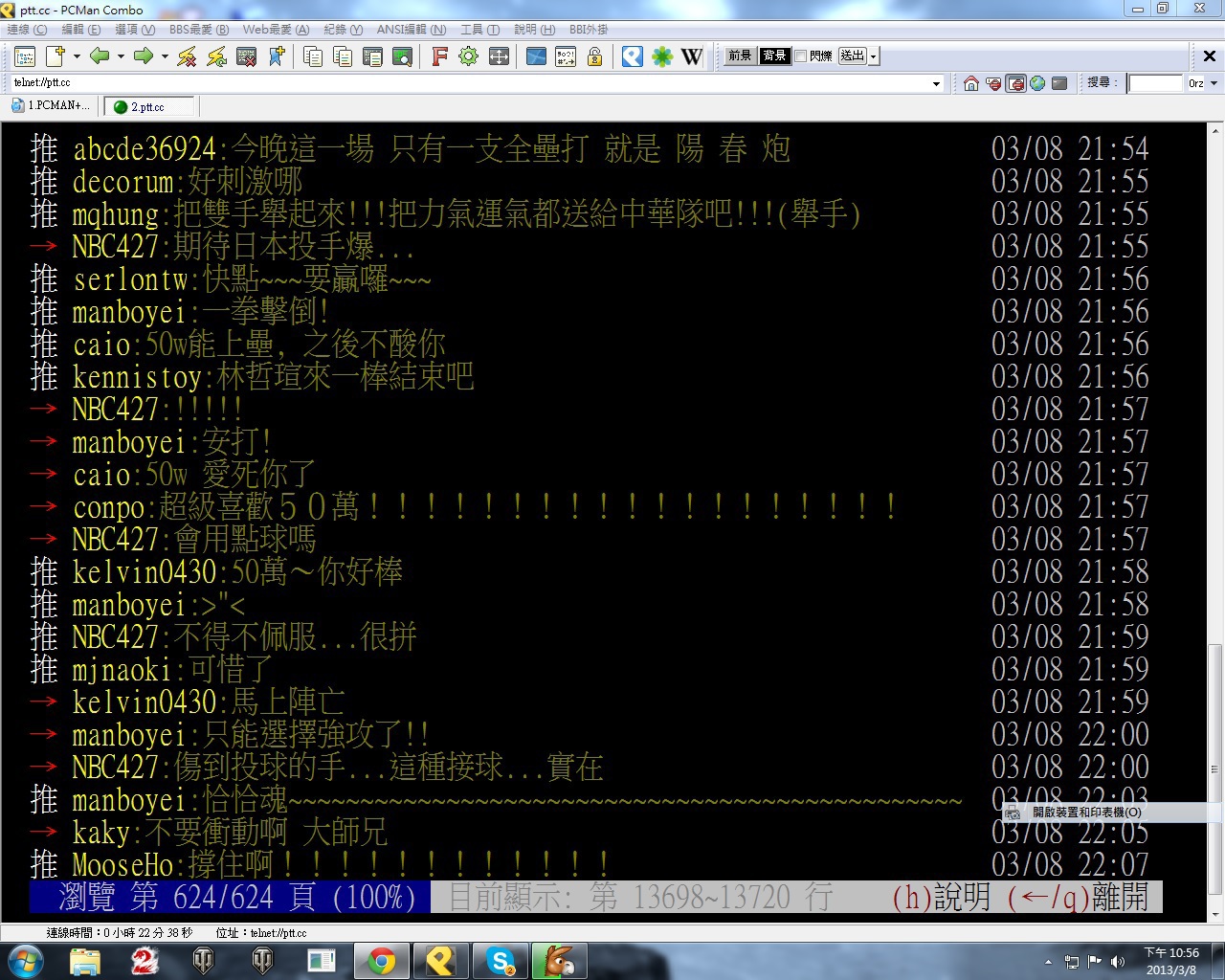Image resolution: width=1225 pixels, height=980 pixels.
Task: Click the vertical scrollbar thumb of the terminal
Action: (x=1215, y=768)
